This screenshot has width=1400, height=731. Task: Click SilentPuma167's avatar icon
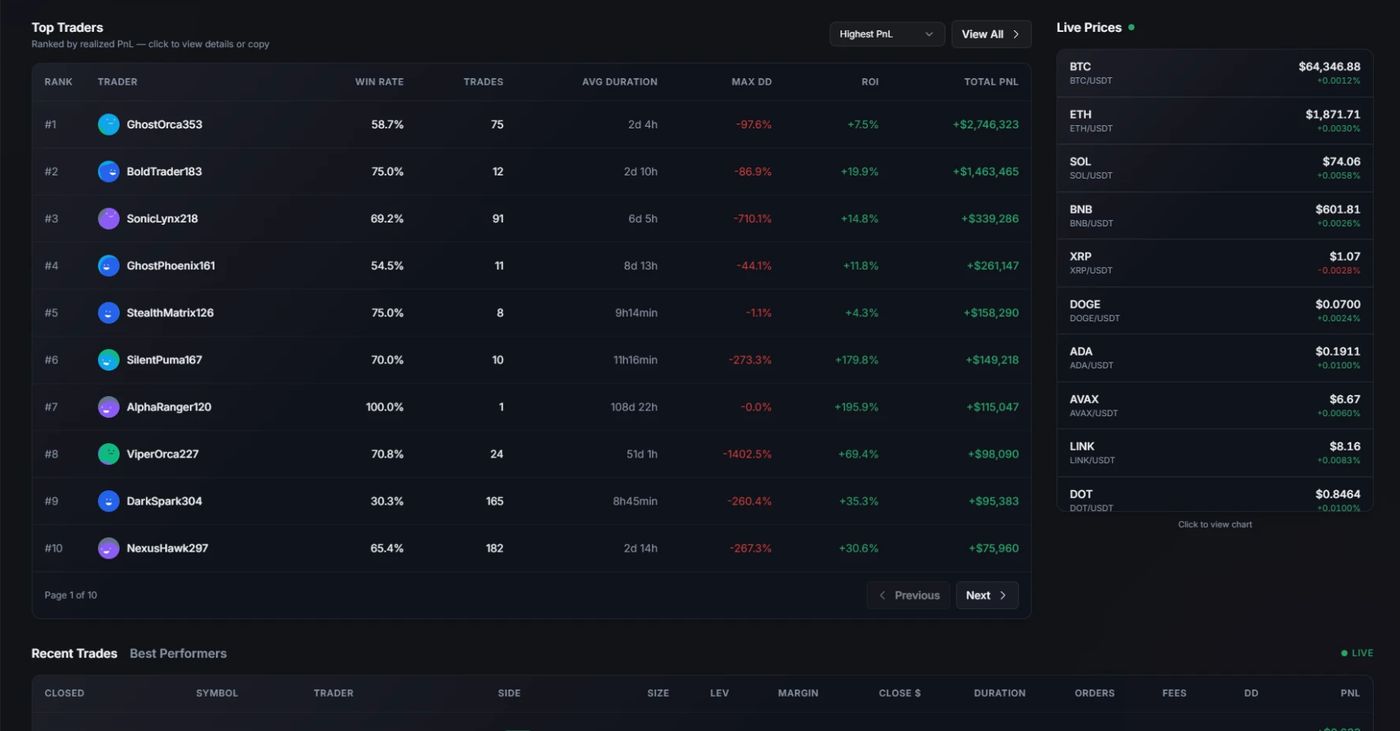(108, 359)
